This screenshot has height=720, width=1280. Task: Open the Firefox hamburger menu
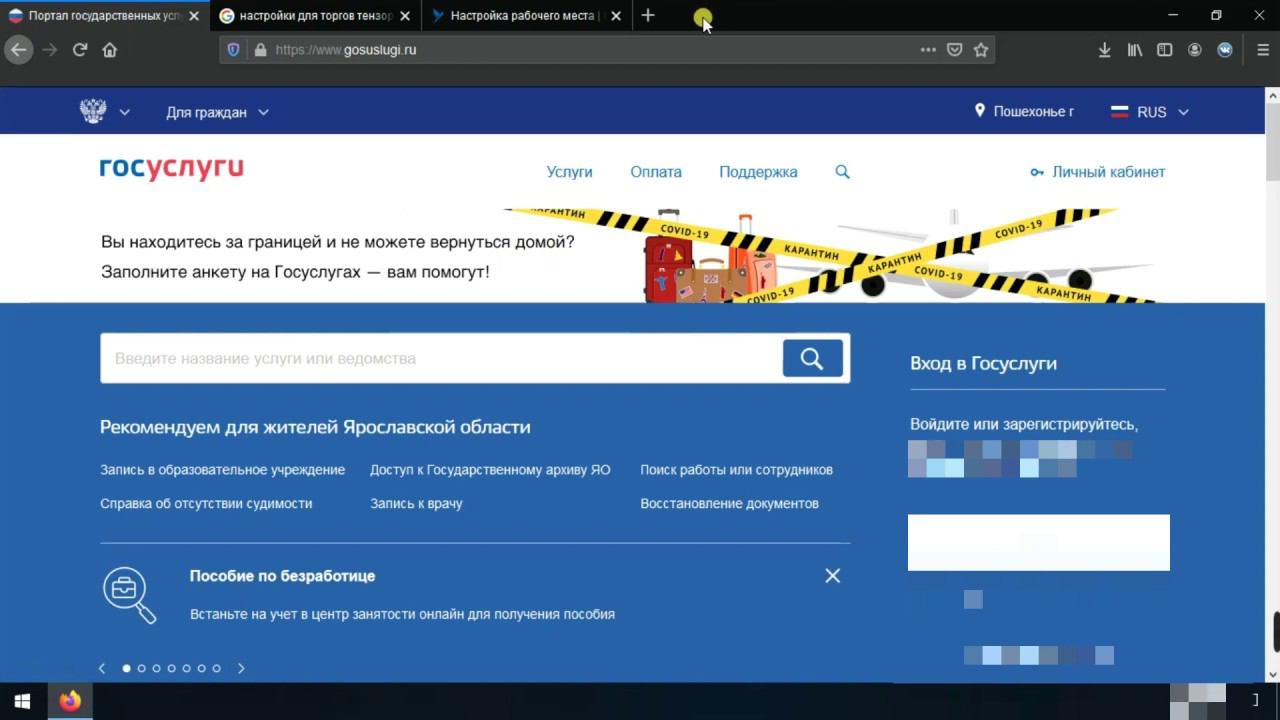[x=1261, y=50]
